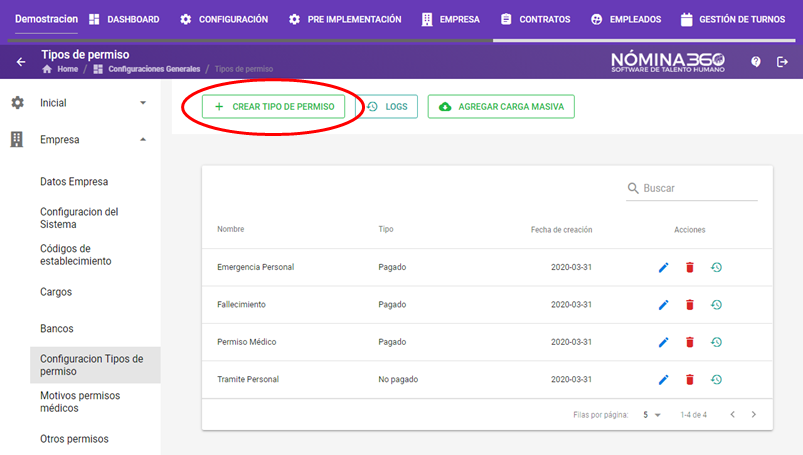Open Bancos in sidebar
This screenshot has height=455, width=803.
click(x=57, y=329)
